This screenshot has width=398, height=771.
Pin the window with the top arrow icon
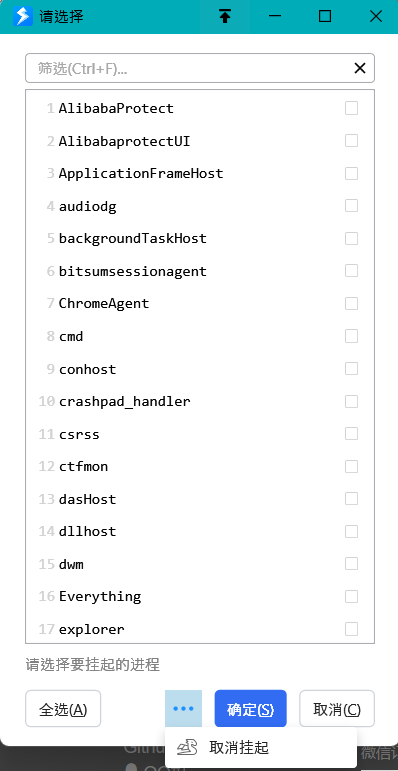(x=225, y=17)
